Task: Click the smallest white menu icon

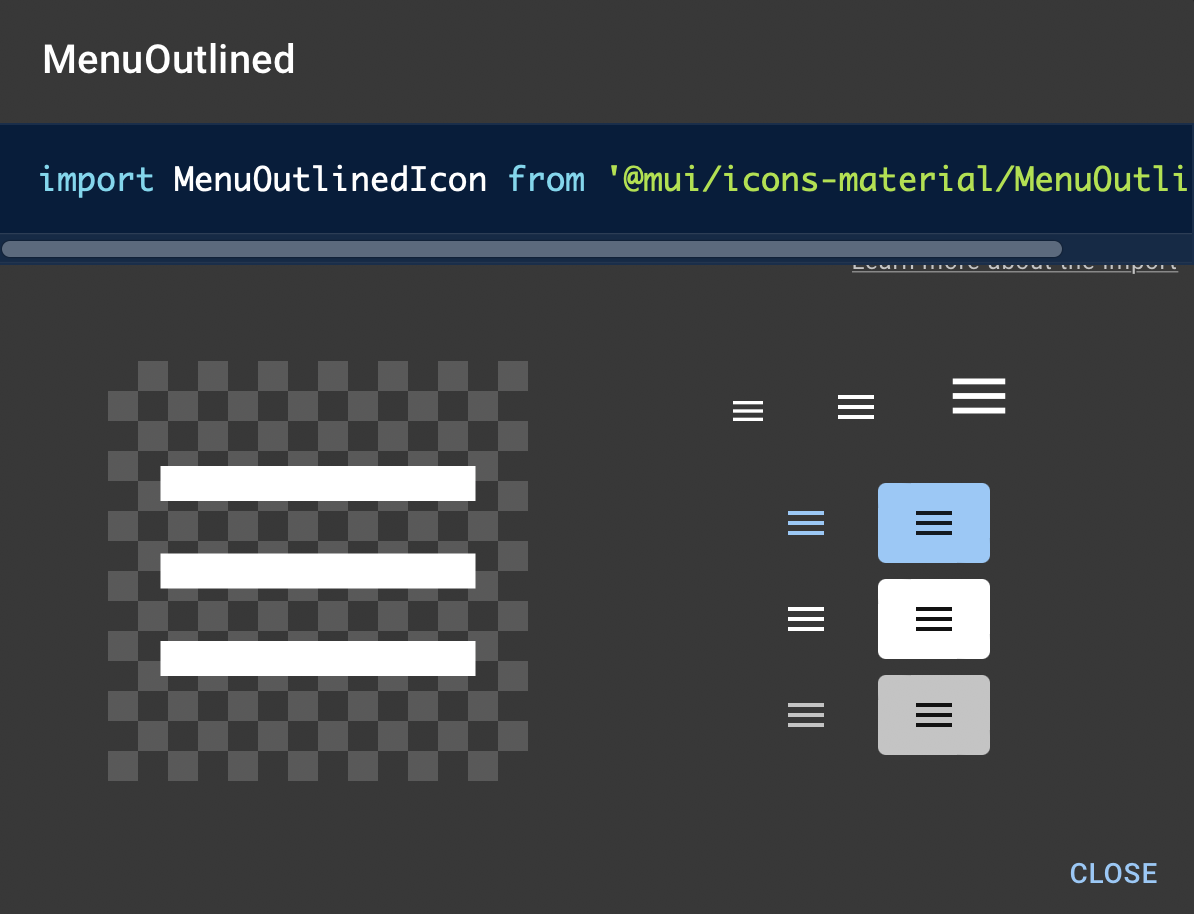Action: coord(748,411)
